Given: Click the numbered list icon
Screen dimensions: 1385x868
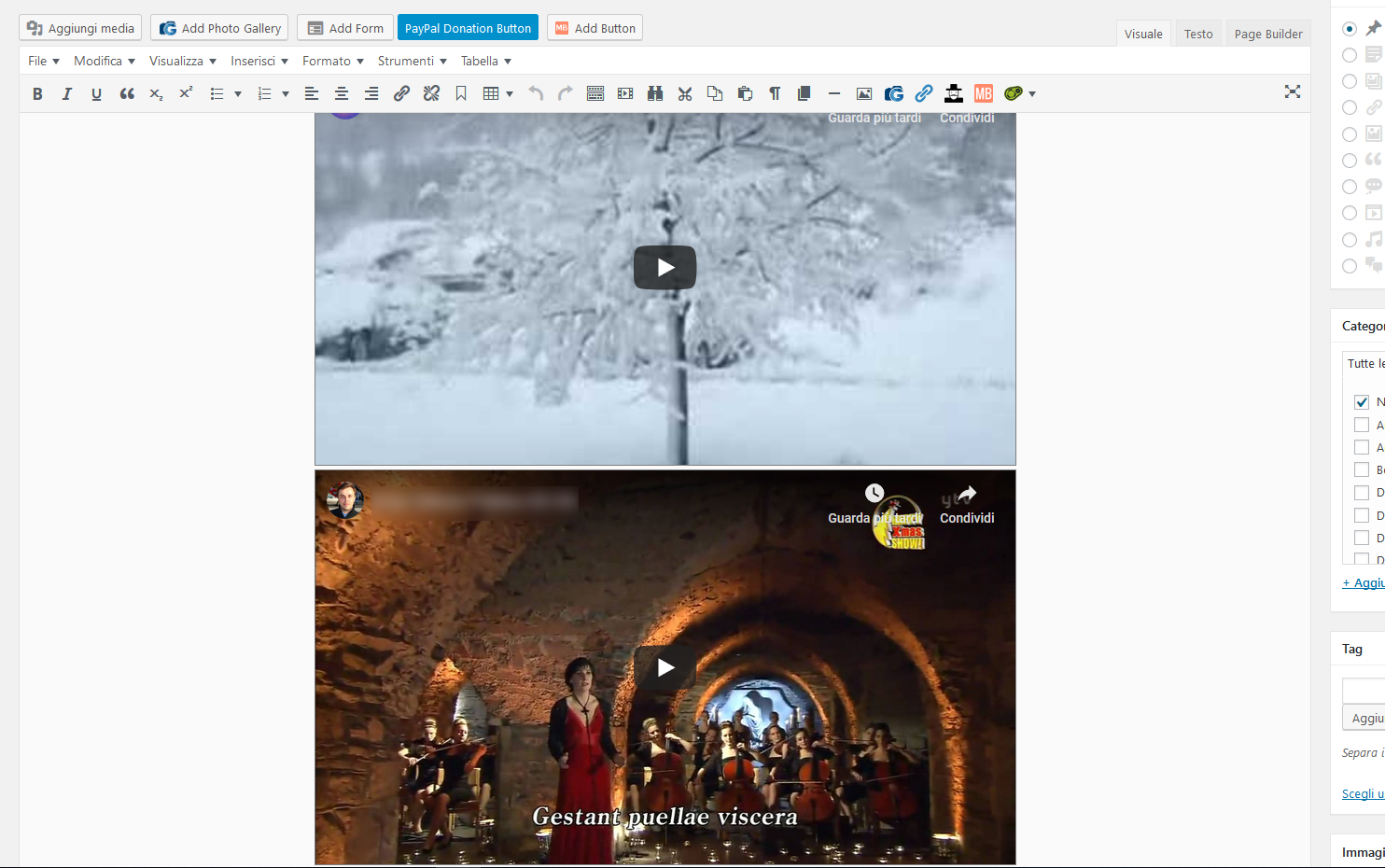Looking at the screenshot, I should (264, 93).
